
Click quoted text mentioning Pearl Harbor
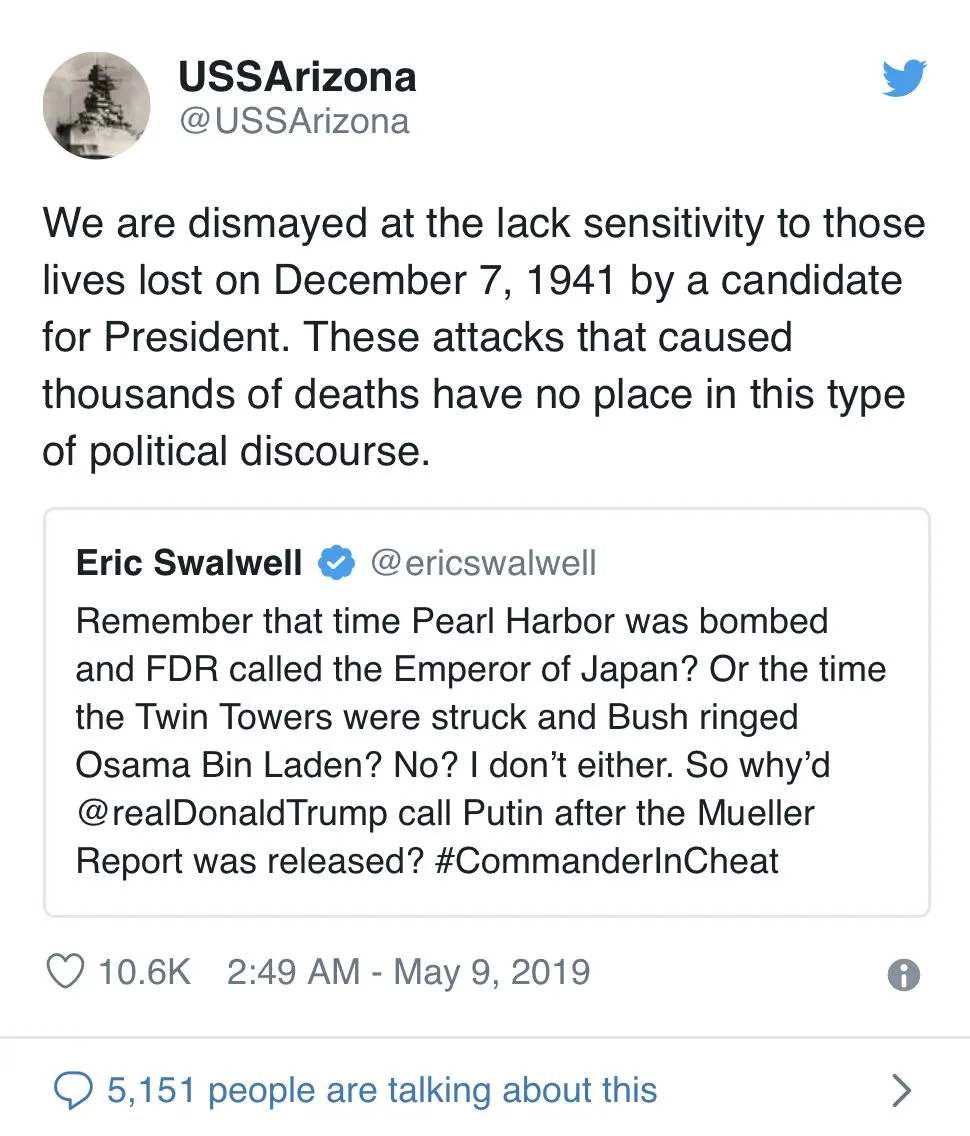(451, 621)
